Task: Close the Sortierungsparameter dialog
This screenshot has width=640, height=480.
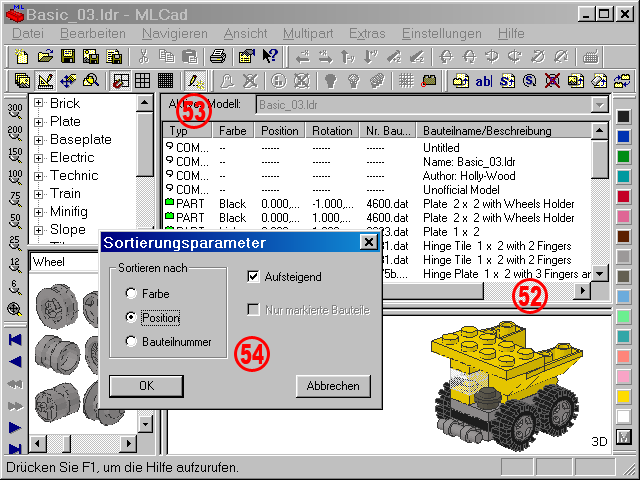Action: (369, 242)
